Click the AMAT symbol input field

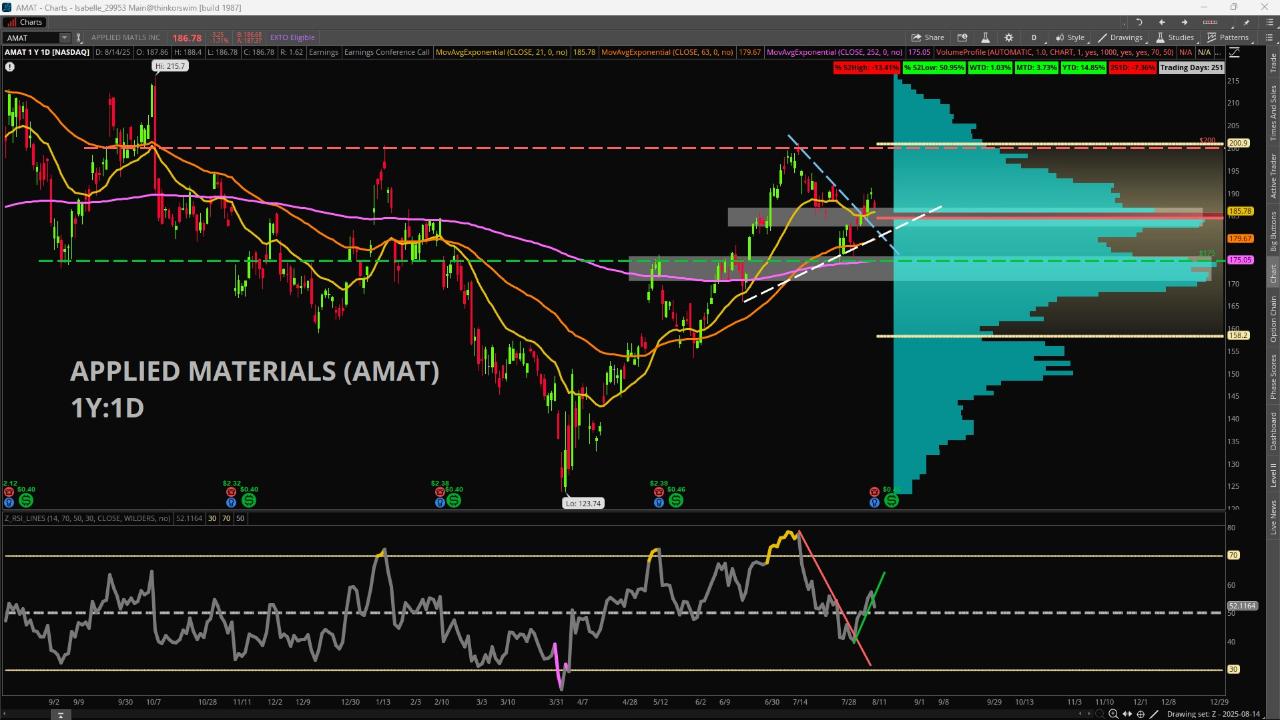click(30, 38)
